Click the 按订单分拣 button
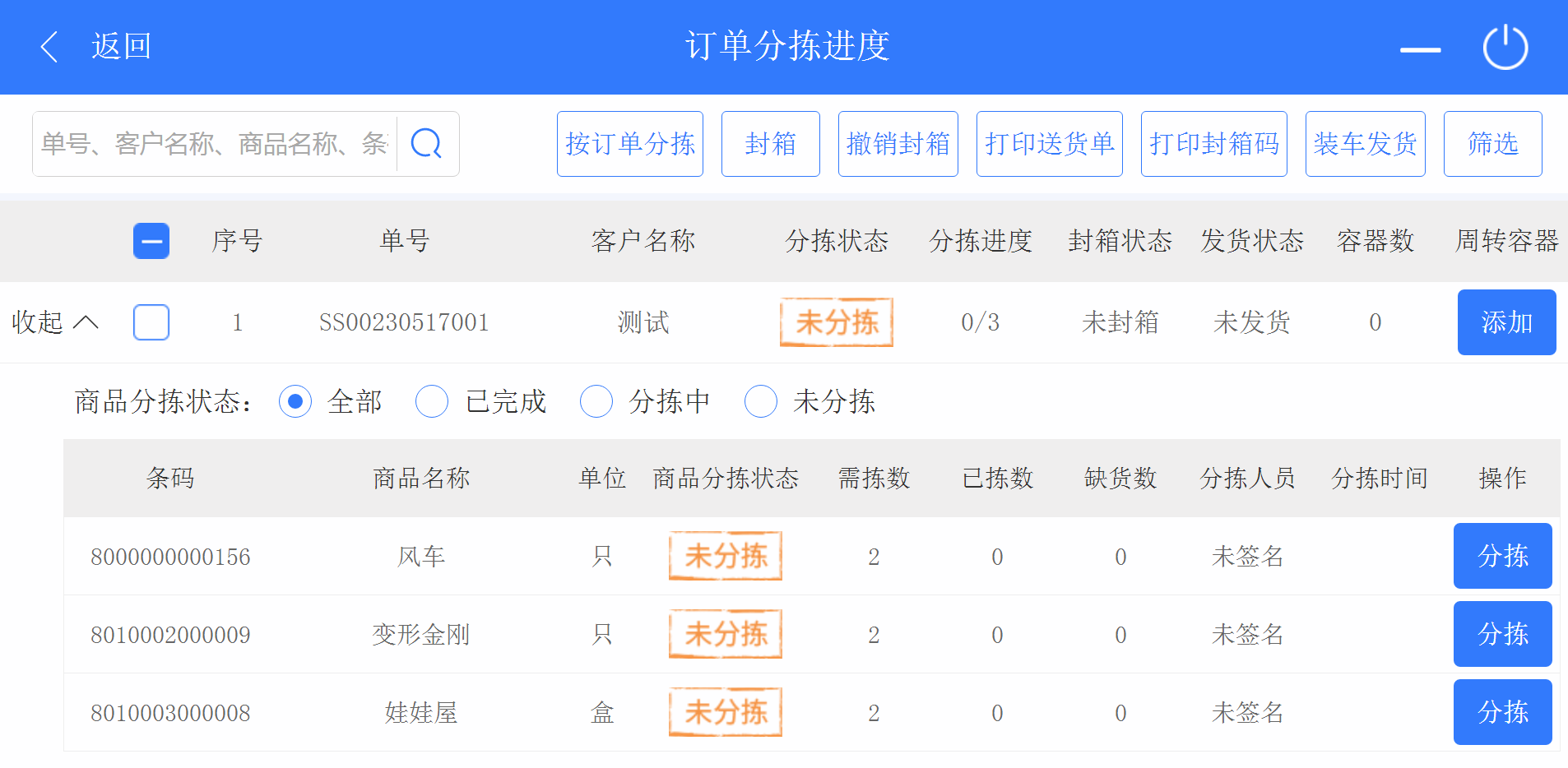The height and width of the screenshot is (768, 1568). (629, 144)
